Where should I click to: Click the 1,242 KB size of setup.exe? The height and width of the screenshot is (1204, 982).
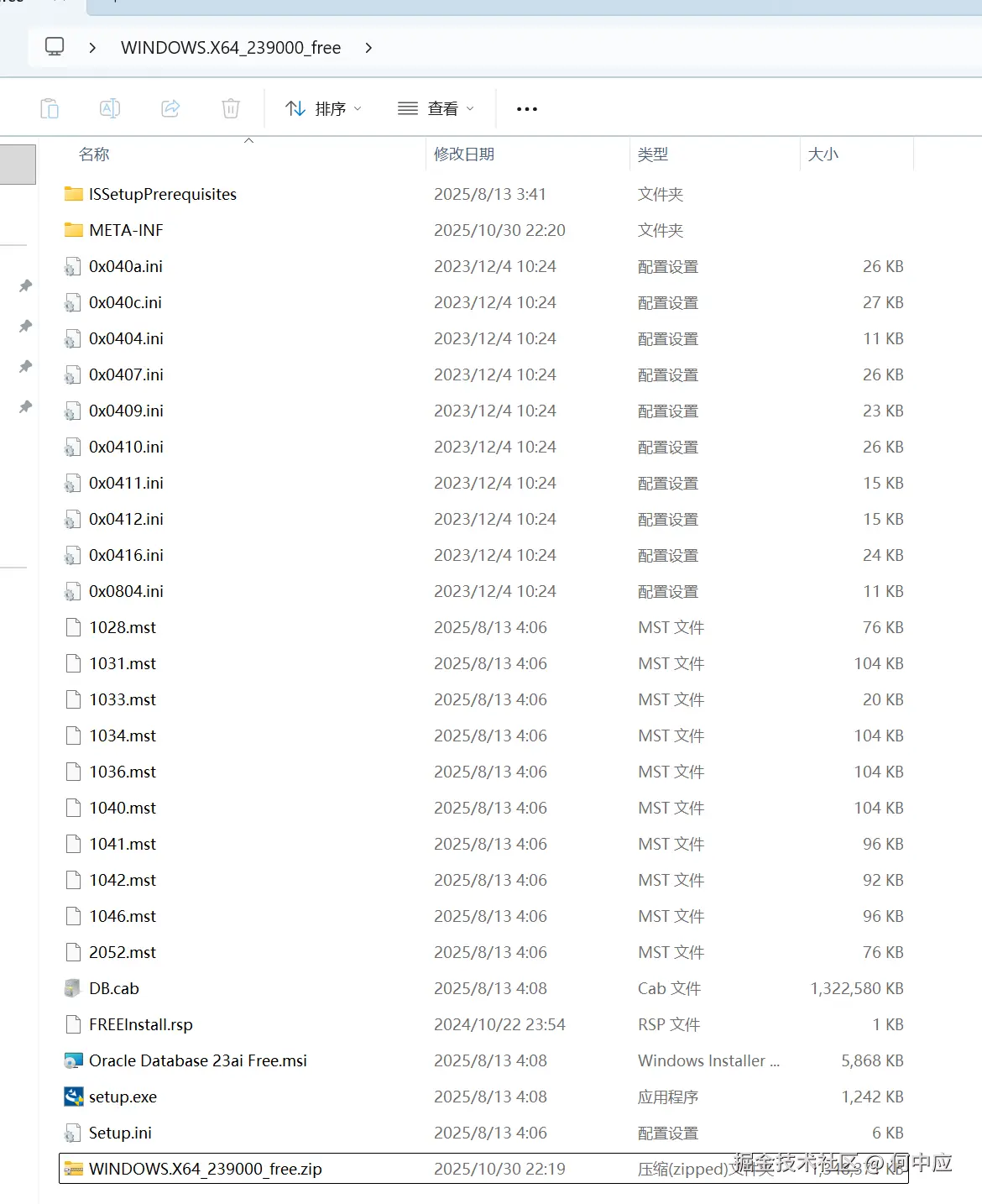click(x=873, y=1097)
